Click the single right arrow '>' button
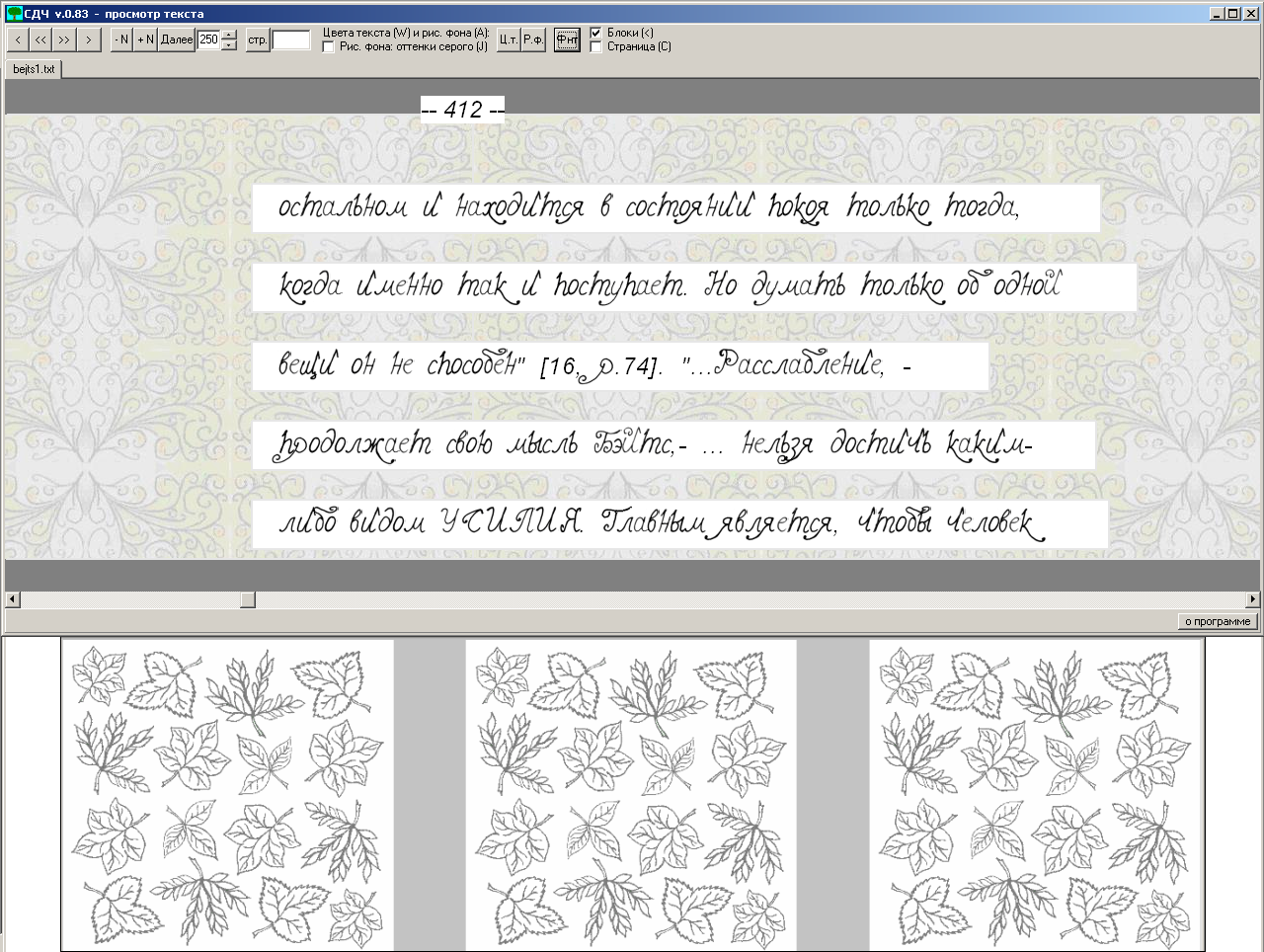Image resolution: width=1264 pixels, height=952 pixels. (x=89, y=40)
